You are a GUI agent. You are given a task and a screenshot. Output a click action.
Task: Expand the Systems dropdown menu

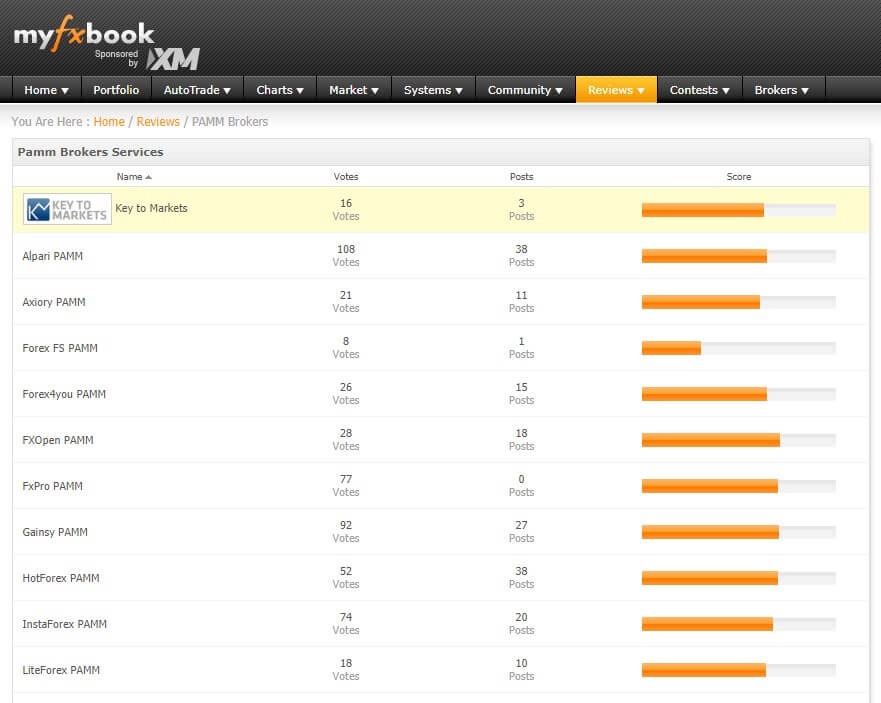tap(433, 90)
